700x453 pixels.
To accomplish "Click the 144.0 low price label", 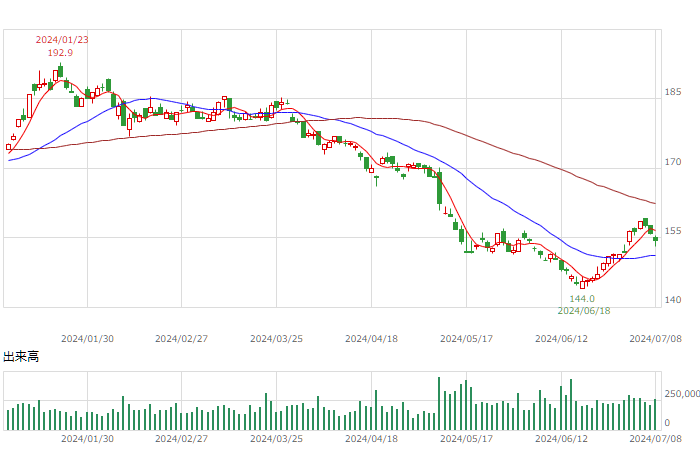I will point(582,299).
